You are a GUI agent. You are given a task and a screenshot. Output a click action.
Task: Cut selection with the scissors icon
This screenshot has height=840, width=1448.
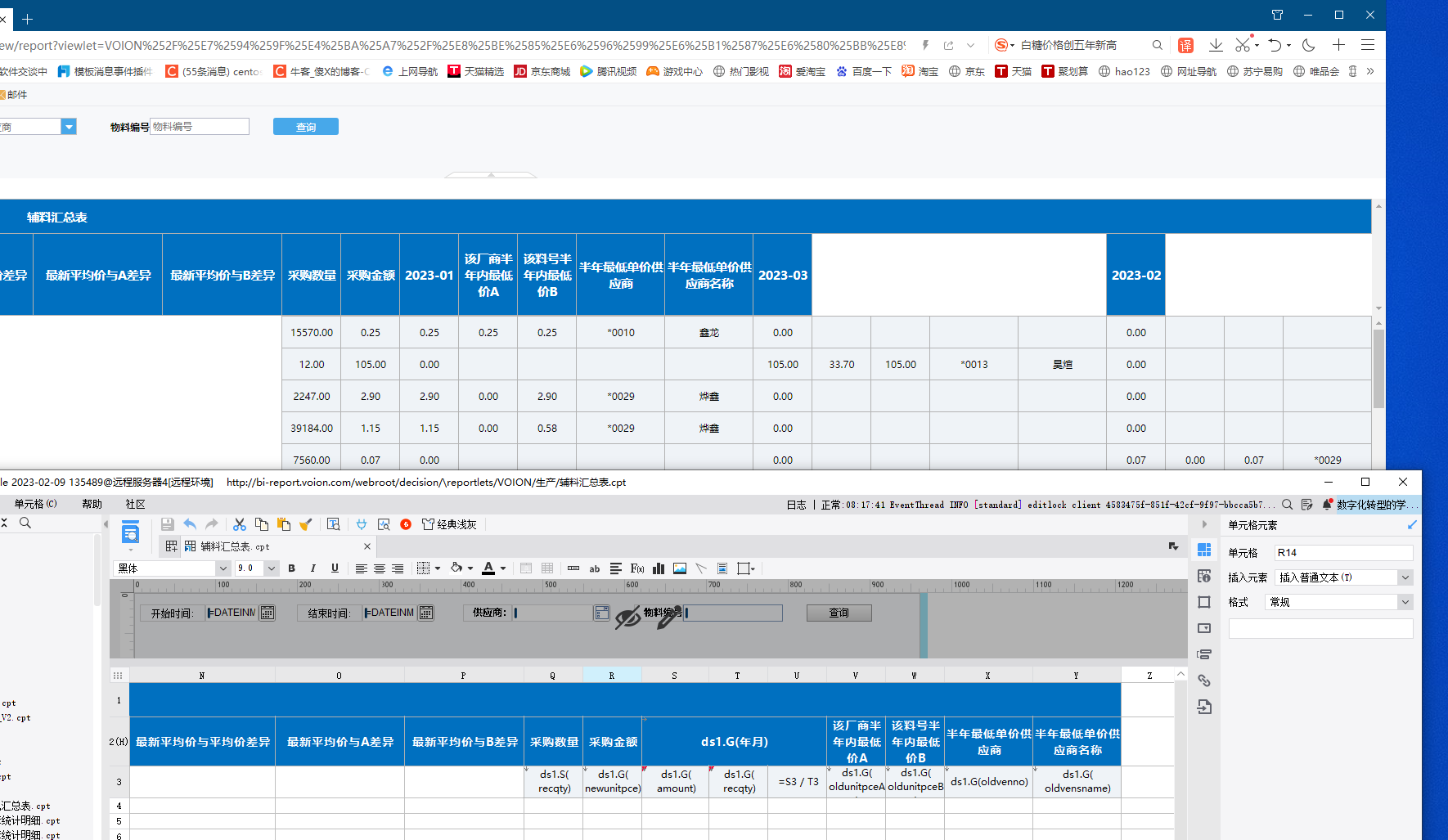(x=240, y=524)
